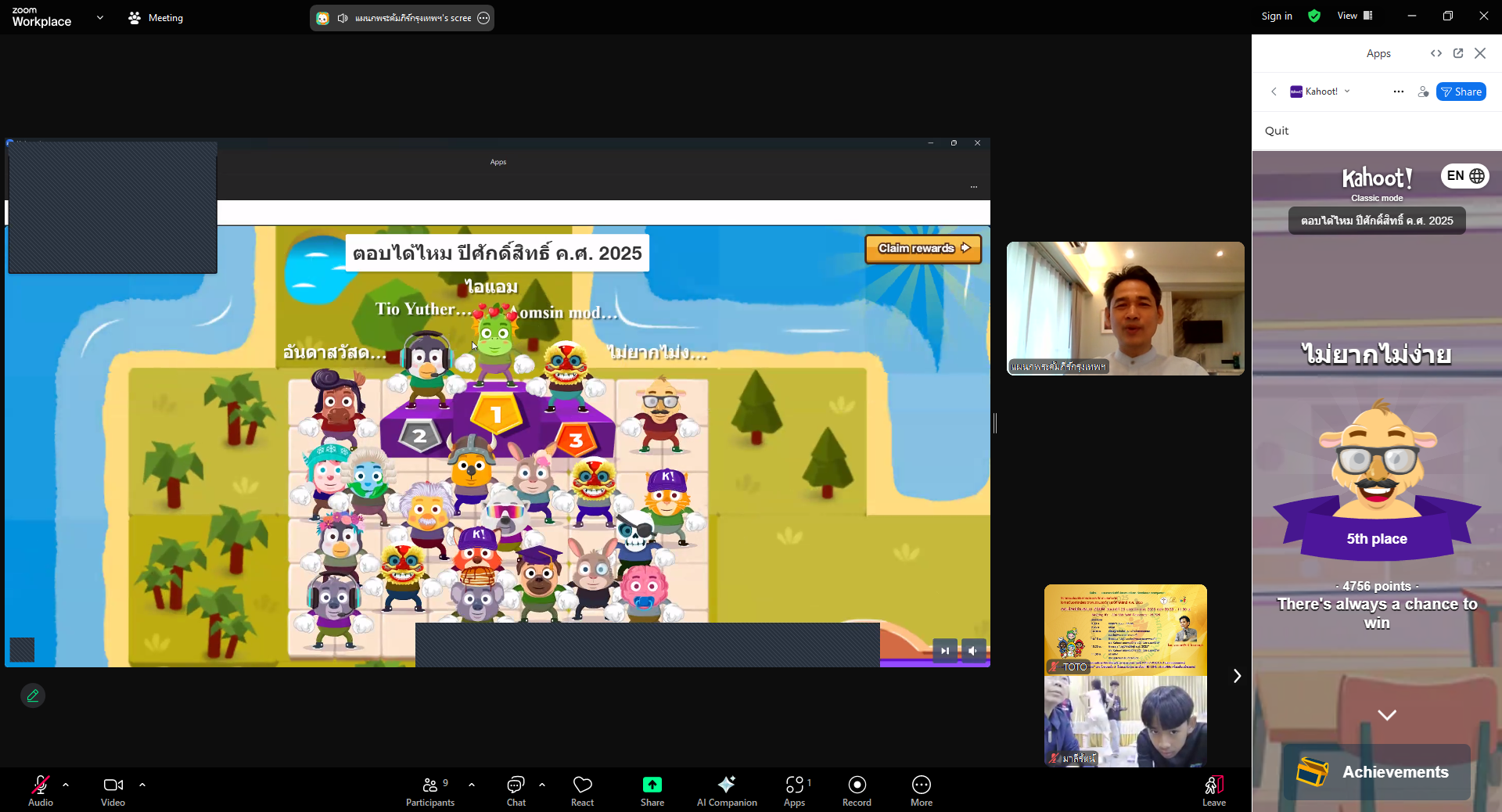Expand participants options arrow
The height and width of the screenshot is (812, 1502).
(x=472, y=784)
